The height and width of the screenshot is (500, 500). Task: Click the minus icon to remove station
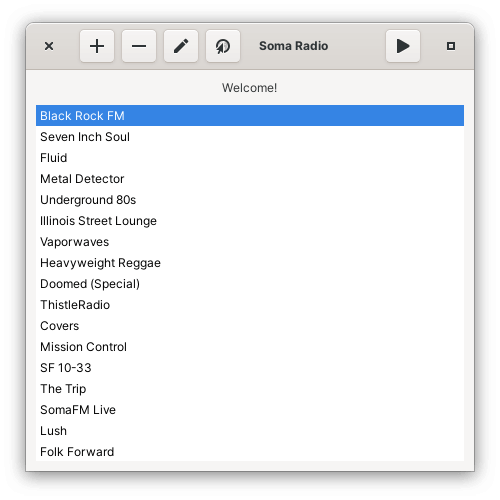[139, 46]
